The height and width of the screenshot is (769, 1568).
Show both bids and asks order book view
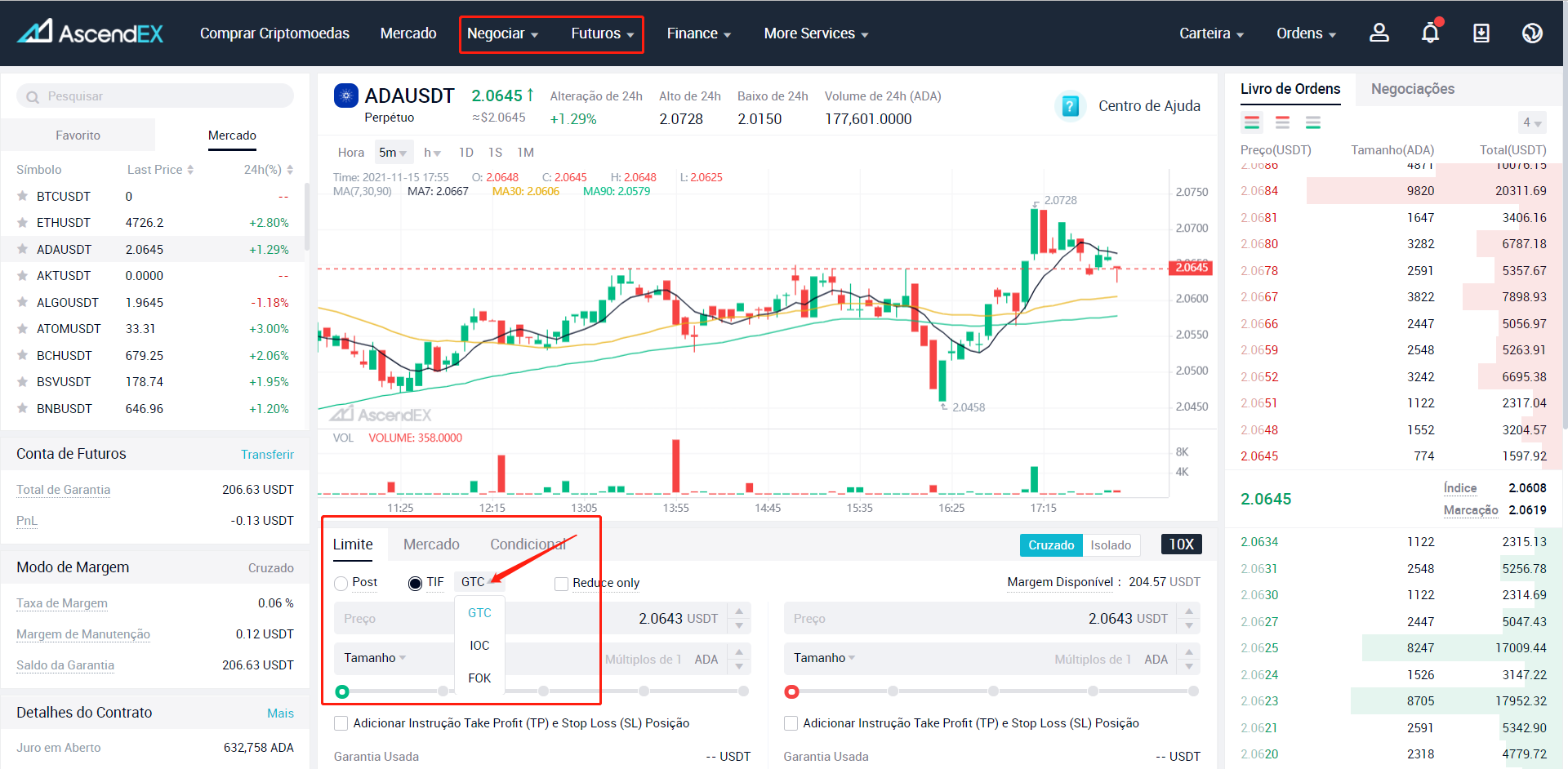pos(1252,122)
